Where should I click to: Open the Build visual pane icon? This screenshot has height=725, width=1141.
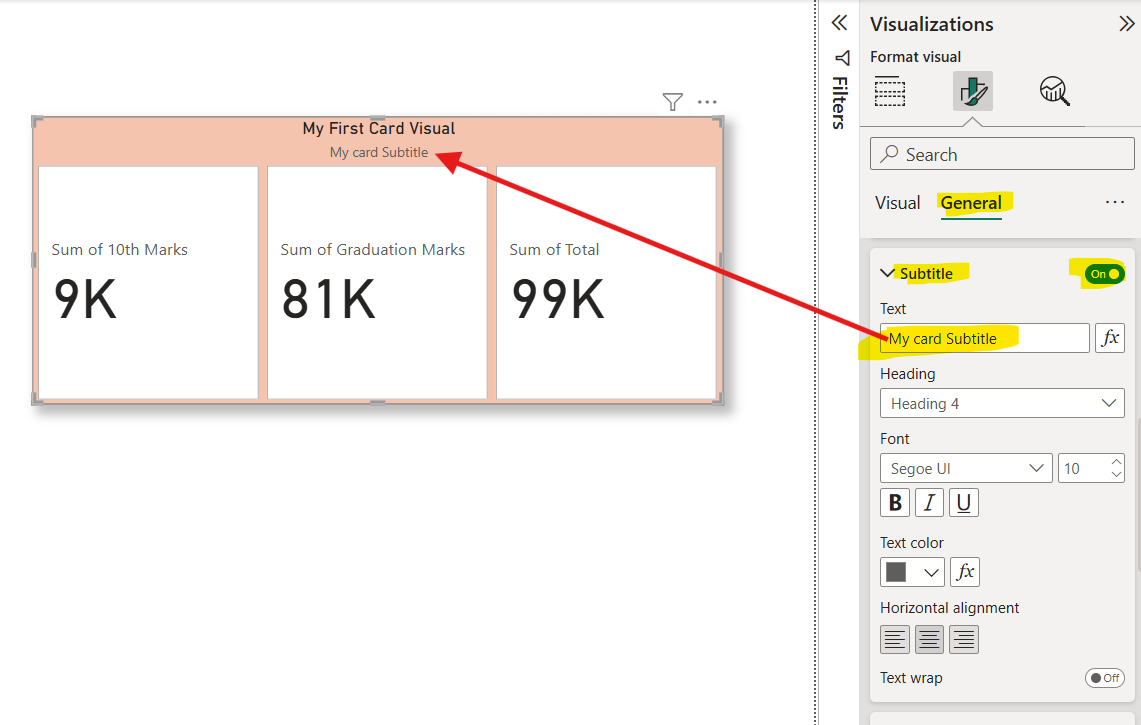coord(889,91)
